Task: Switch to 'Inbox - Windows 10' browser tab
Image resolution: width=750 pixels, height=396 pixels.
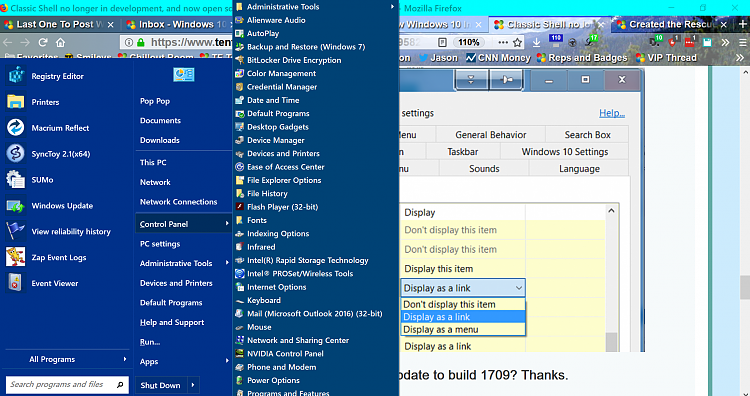Action: 176,24
